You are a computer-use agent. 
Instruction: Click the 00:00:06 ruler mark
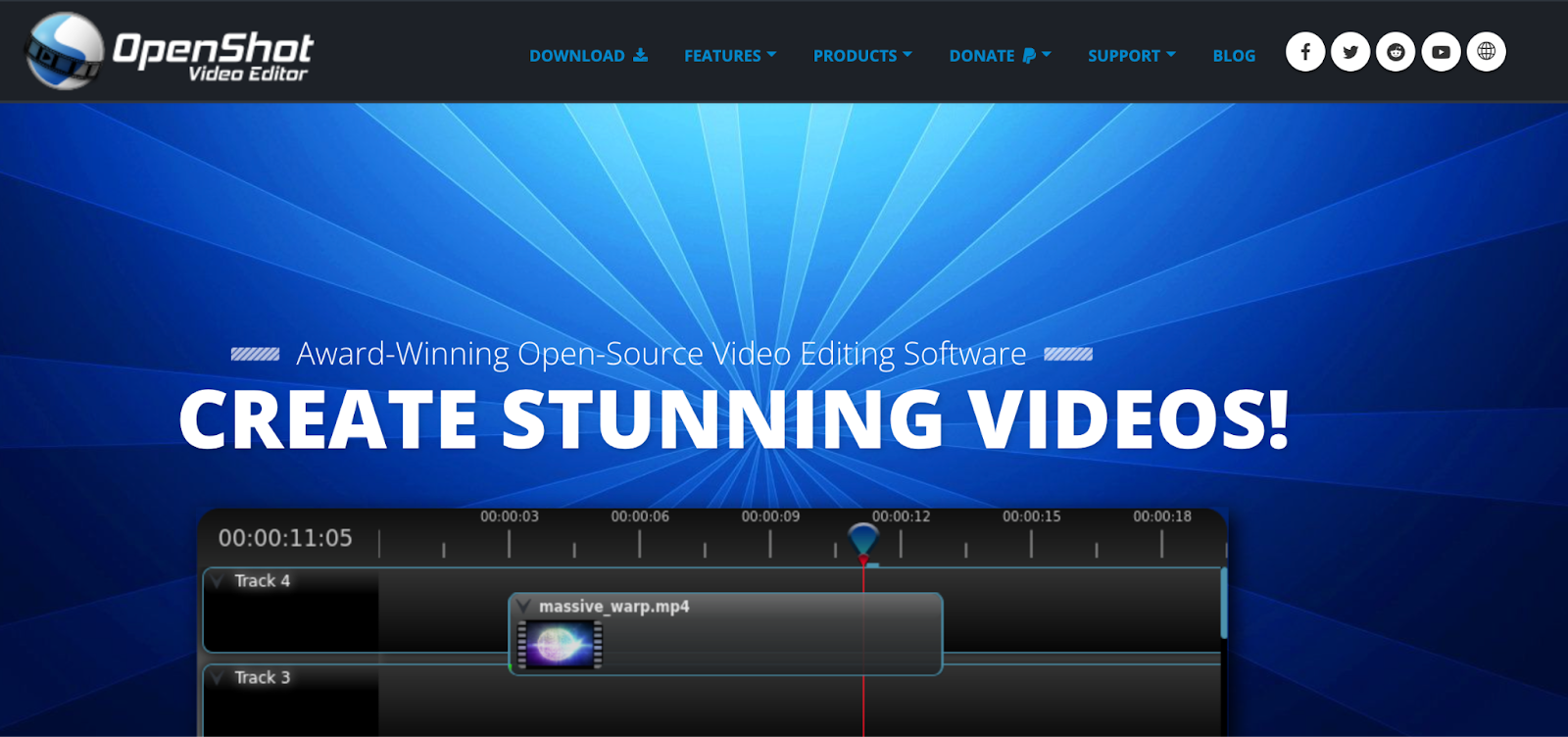(x=640, y=516)
